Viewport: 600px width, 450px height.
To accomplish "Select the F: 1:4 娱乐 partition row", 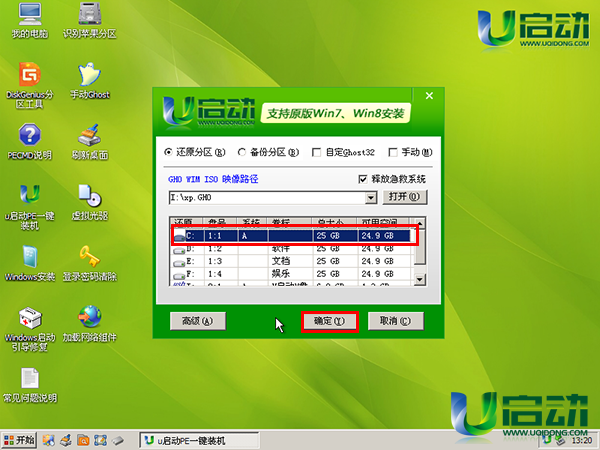I will tap(293, 274).
